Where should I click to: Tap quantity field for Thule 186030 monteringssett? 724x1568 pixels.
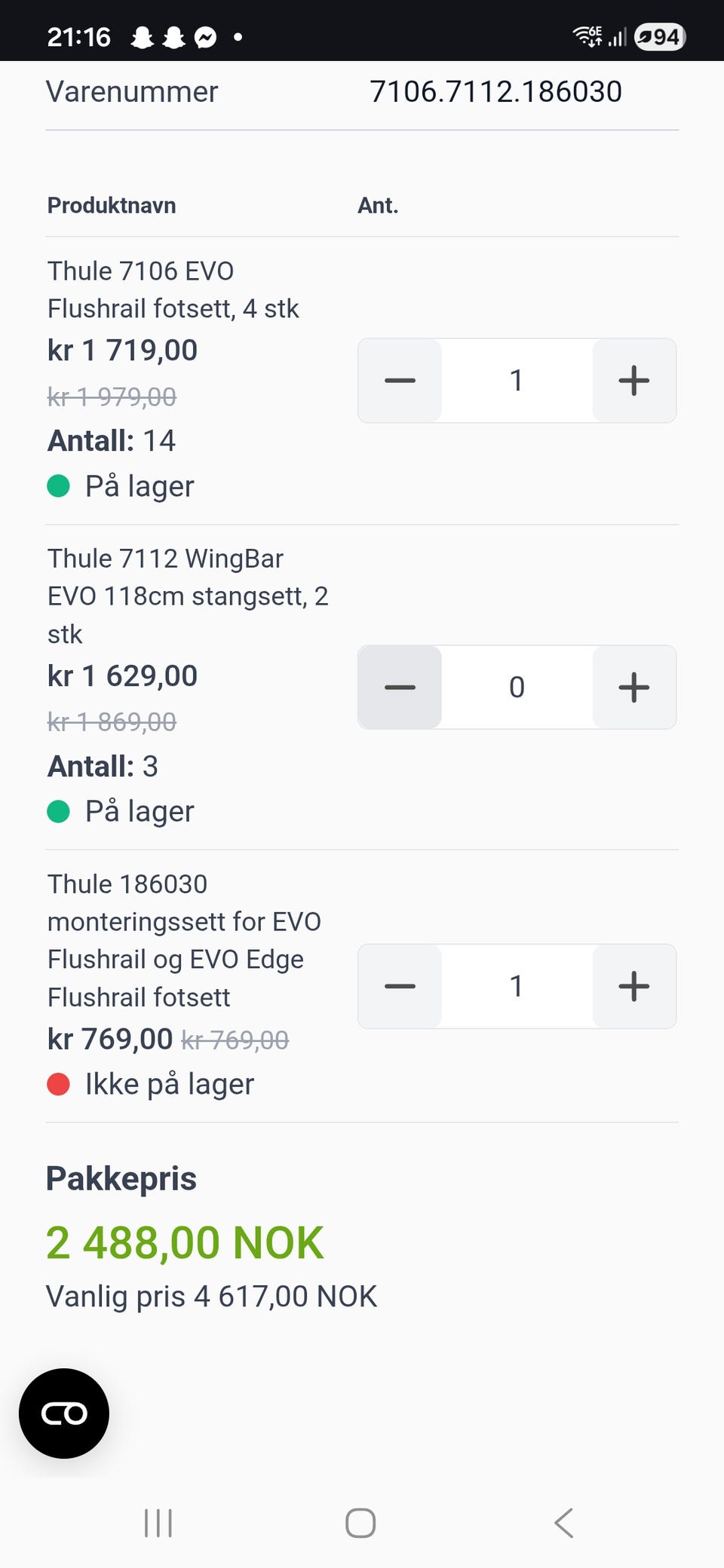(x=517, y=986)
